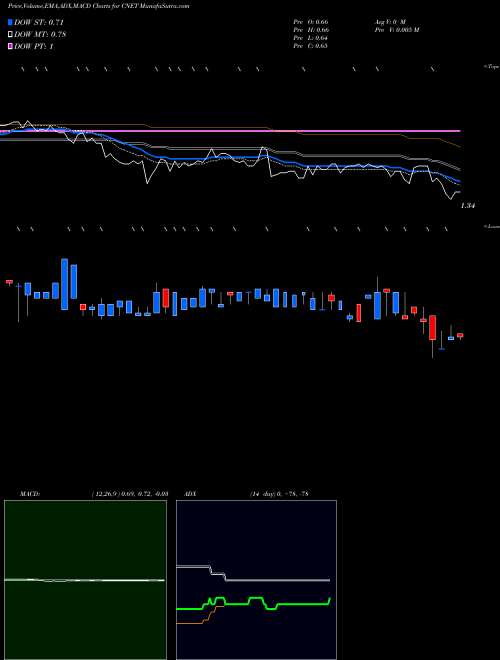Click the ADX (14 day) parameter values
This screenshot has width=500, height=660.
point(279,494)
